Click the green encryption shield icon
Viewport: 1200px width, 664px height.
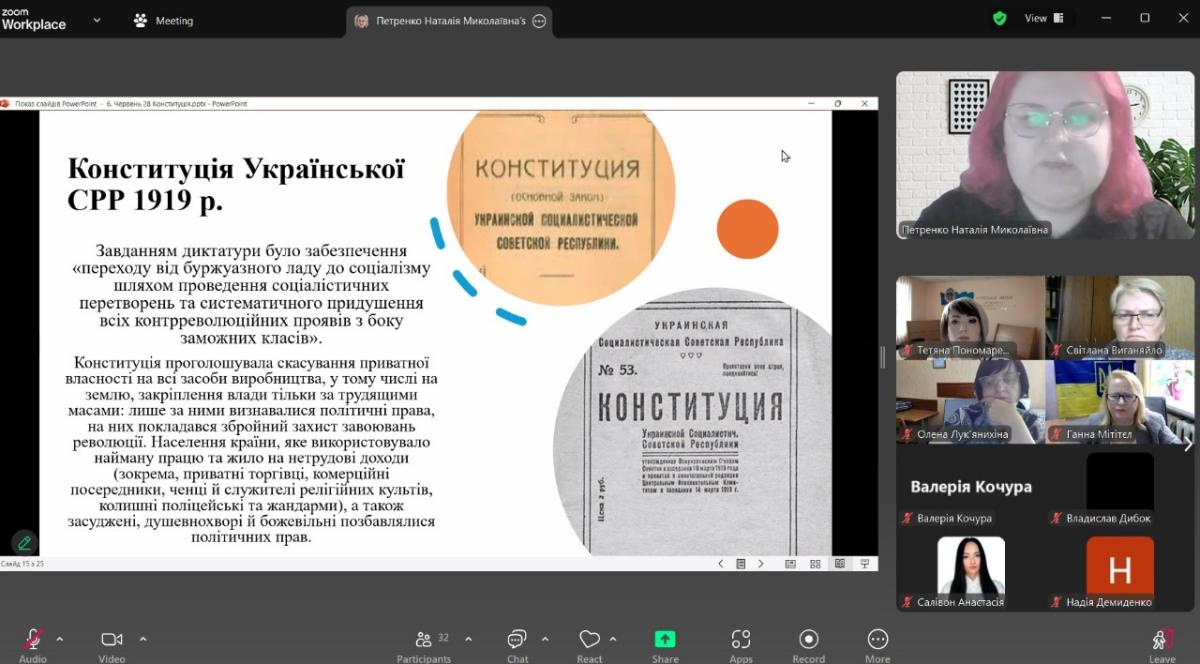pyautogui.click(x=999, y=18)
